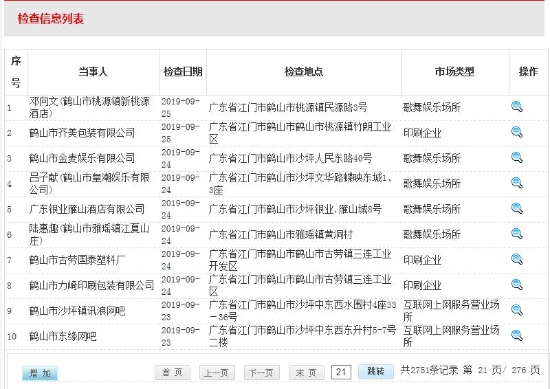Select party name 鹤山市力崎印刷包装有限公司
Image resolution: width=550 pixels, height=389 pixels.
pyautogui.click(x=92, y=285)
